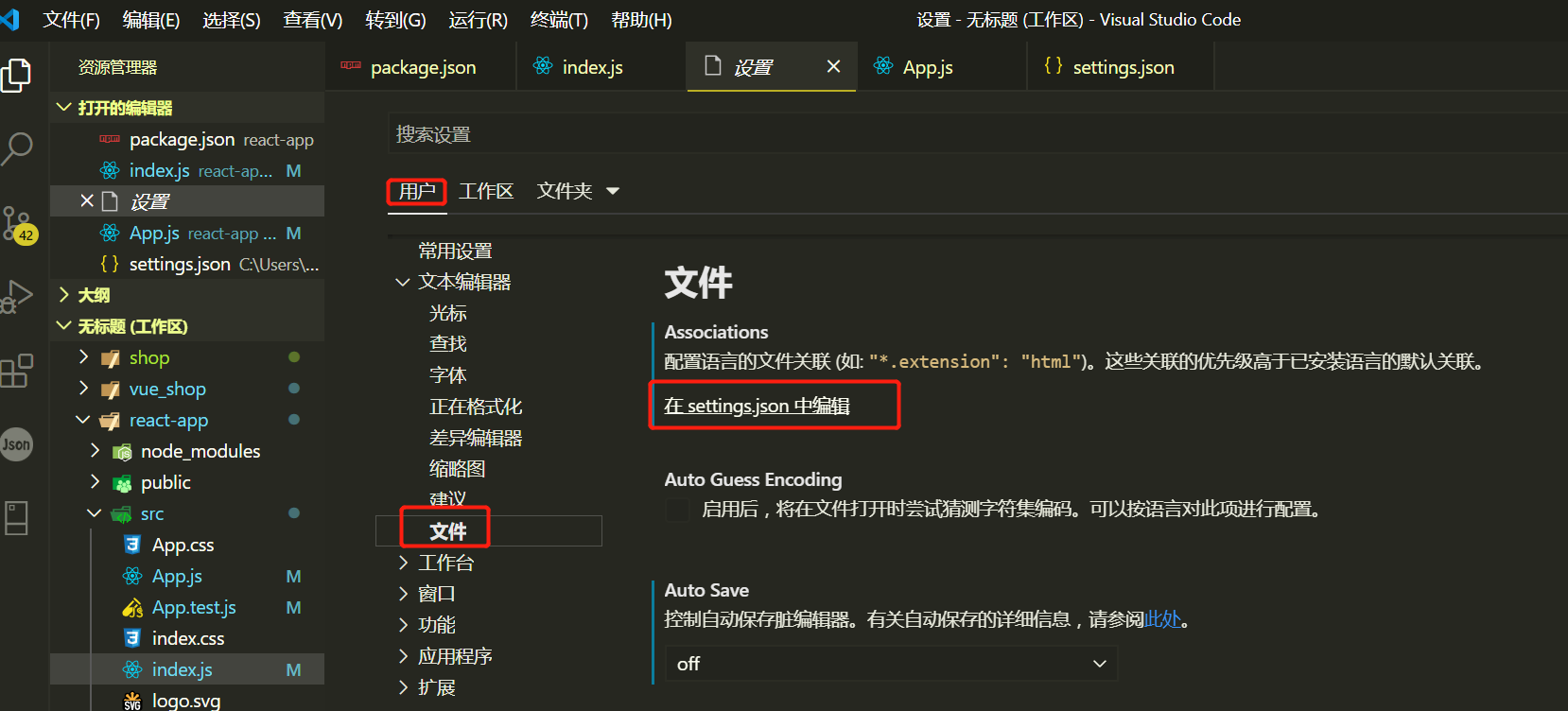Viewport: 1568px width, 711px height.
Task: Expand the 工作台 settings group
Action: (403, 563)
